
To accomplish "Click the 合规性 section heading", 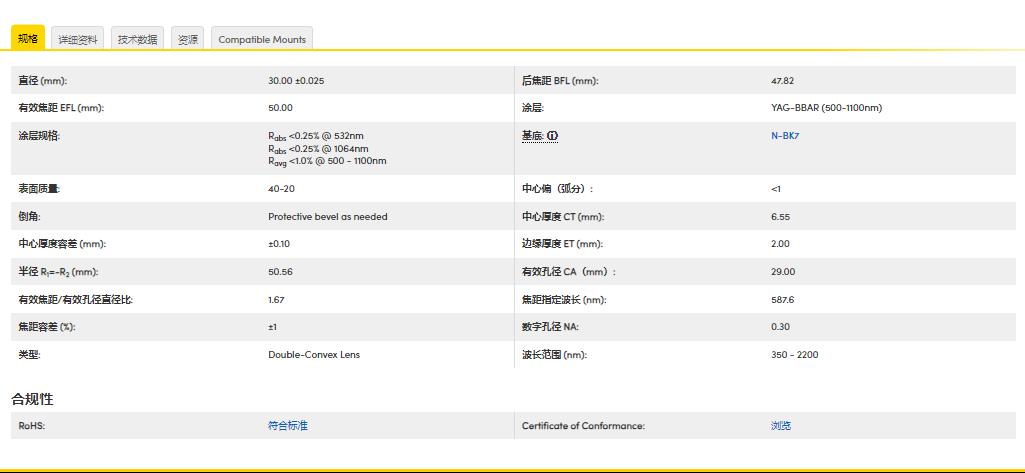I will [x=32, y=399].
